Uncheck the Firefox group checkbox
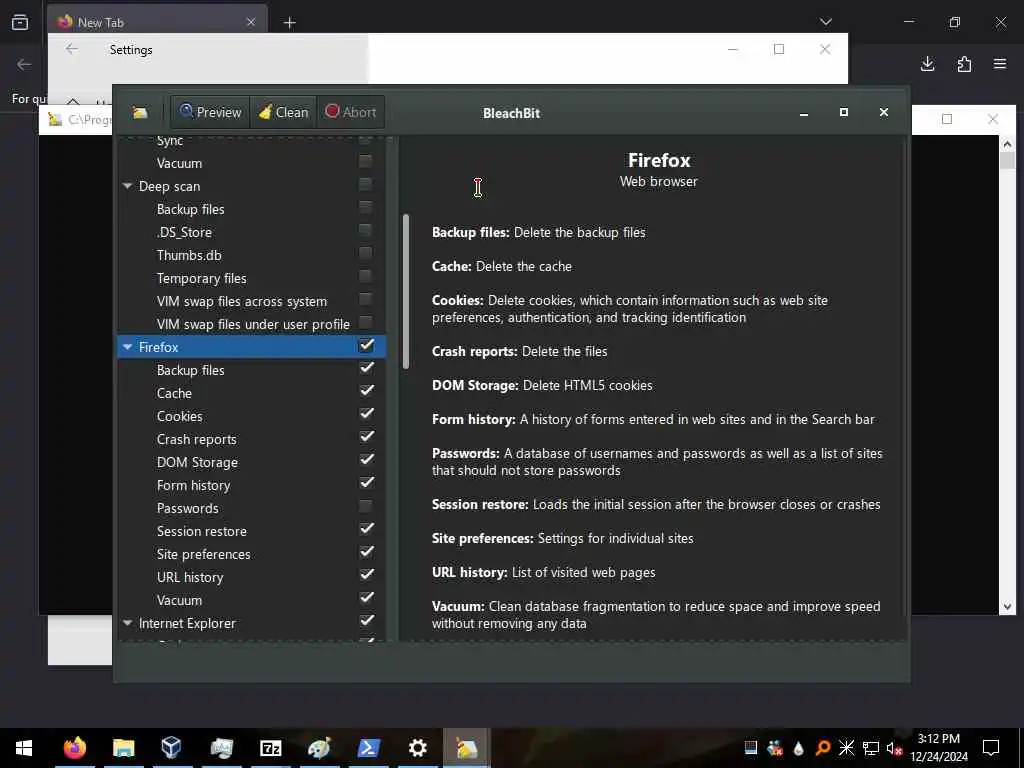This screenshot has width=1024, height=768. tap(366, 345)
